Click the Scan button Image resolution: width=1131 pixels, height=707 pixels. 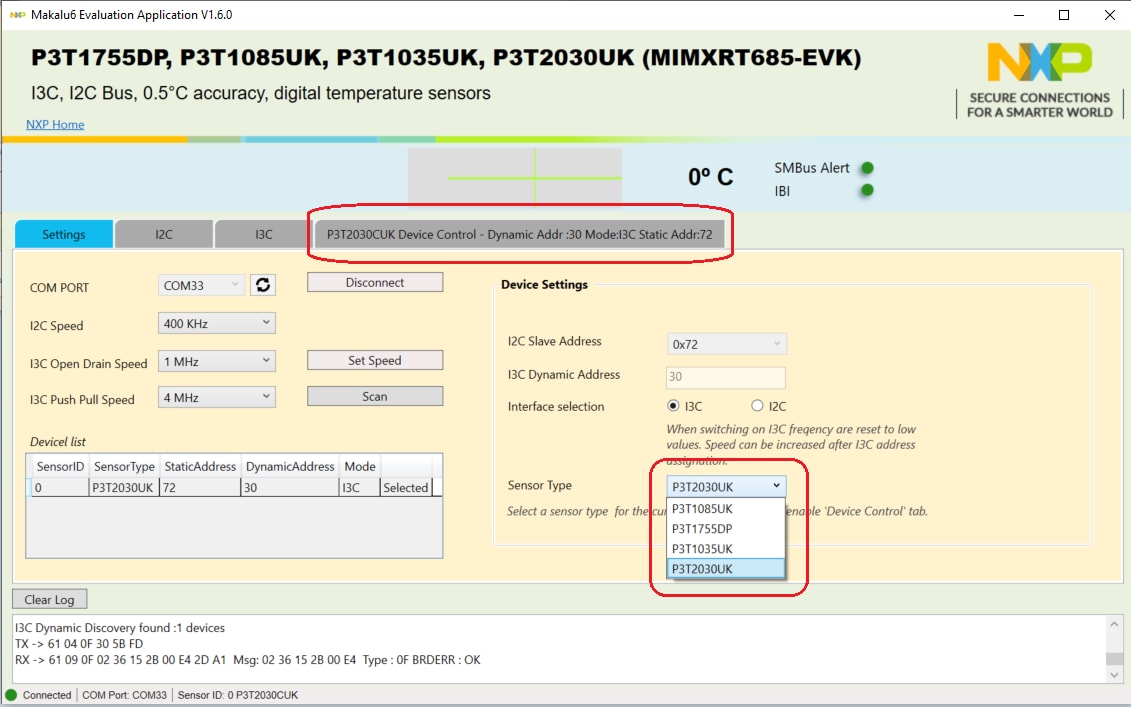point(374,397)
